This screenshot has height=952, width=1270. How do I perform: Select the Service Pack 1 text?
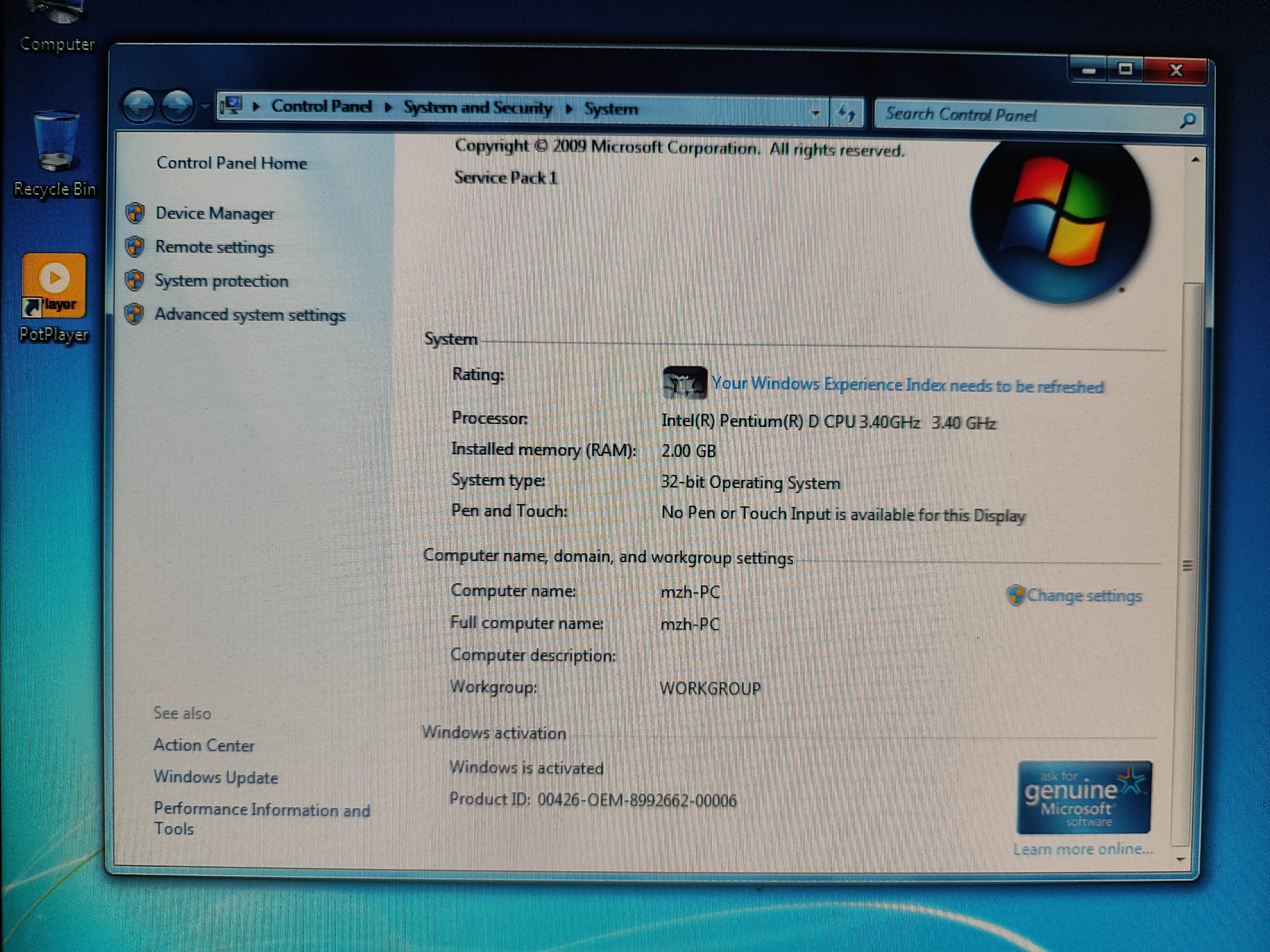point(506,178)
